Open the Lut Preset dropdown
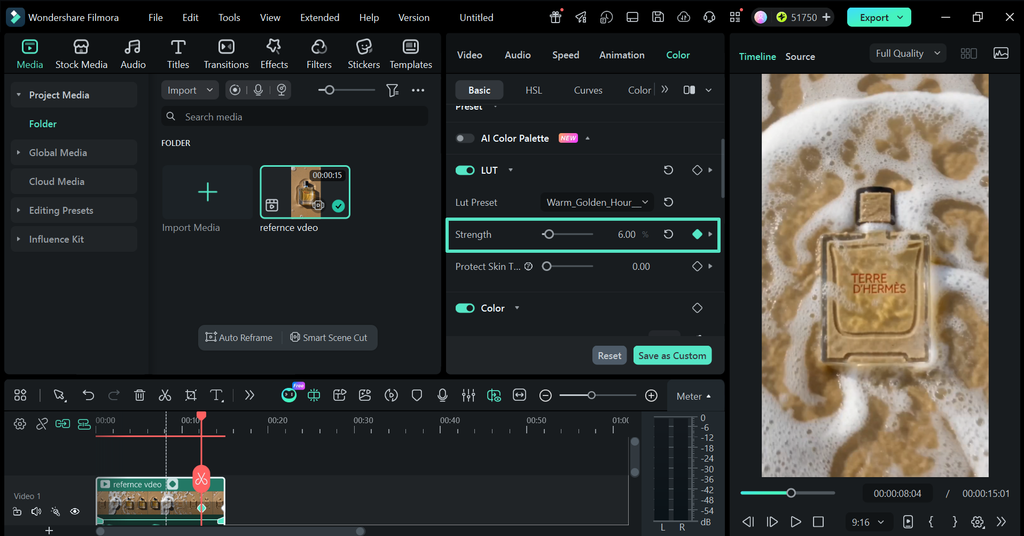The width and height of the screenshot is (1024, 536). [x=597, y=202]
